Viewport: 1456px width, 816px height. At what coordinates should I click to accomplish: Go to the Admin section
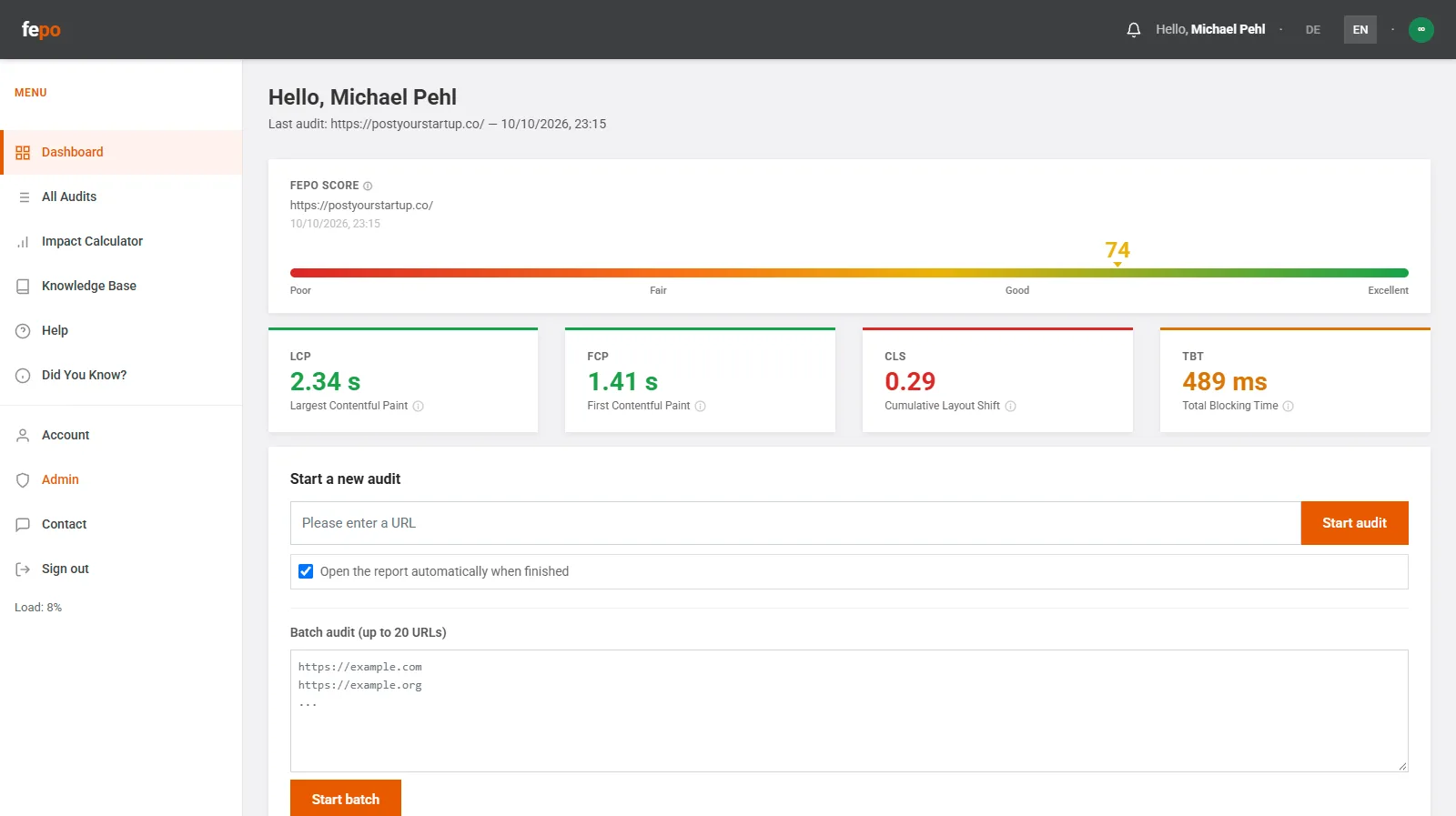(x=122, y=479)
